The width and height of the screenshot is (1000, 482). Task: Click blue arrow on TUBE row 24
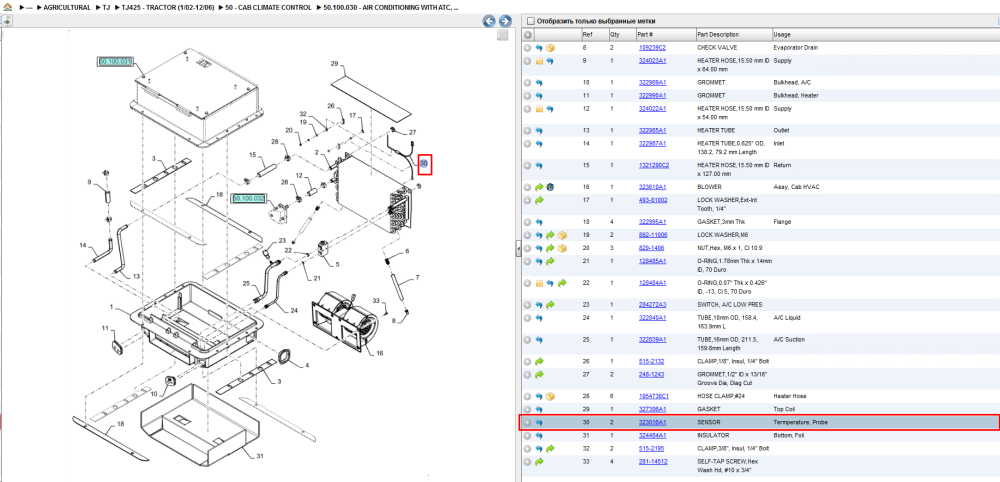[539, 318]
